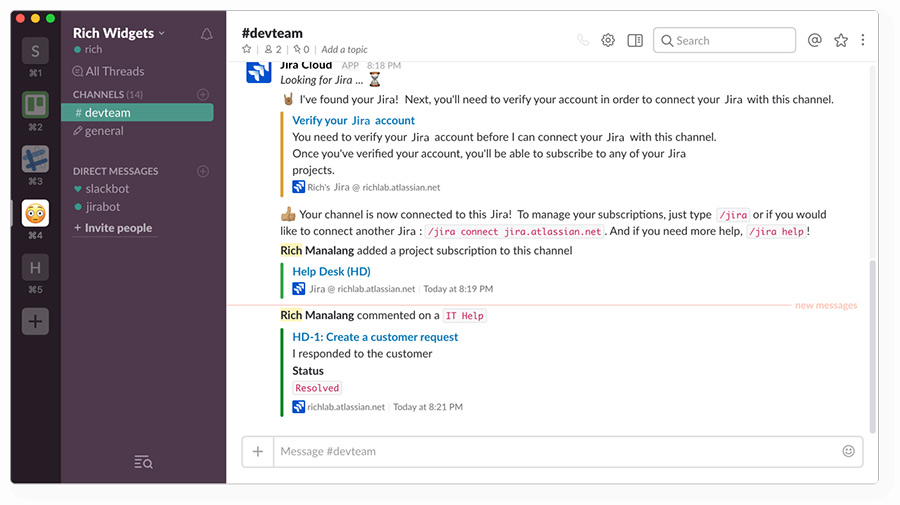Image resolution: width=900 pixels, height=505 pixels.
Task: Open notification bell preferences
Action: pos(207,34)
